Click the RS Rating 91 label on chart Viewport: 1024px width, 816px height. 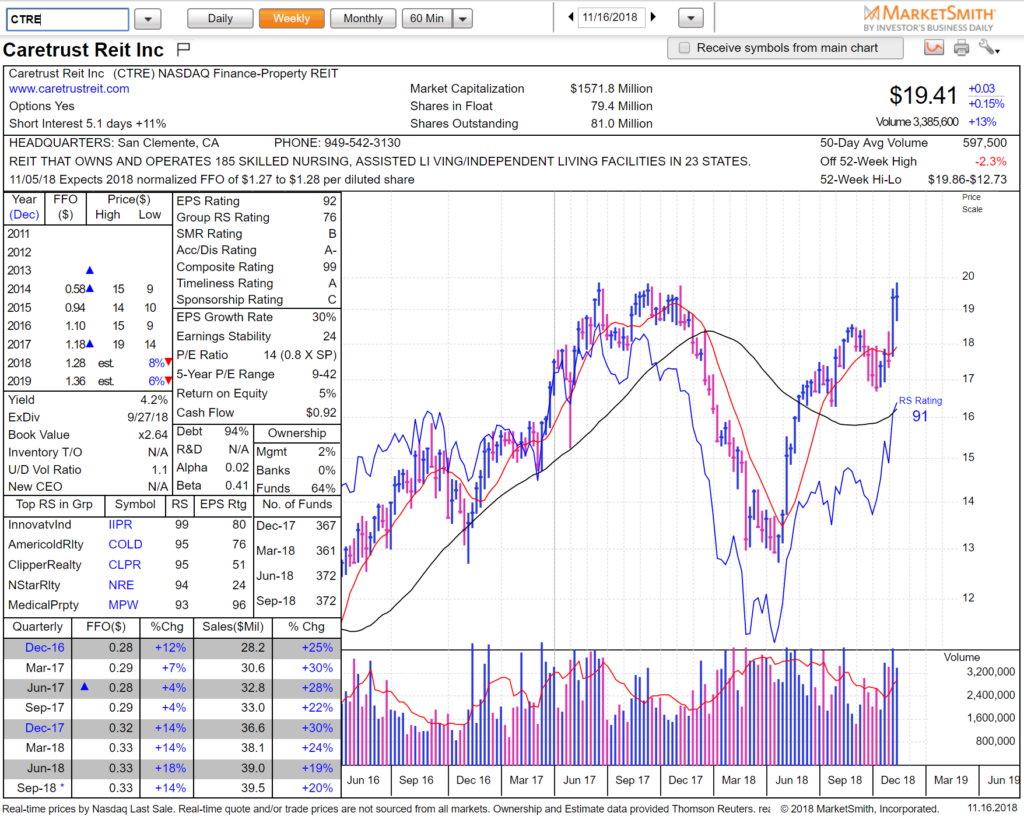pos(920,409)
